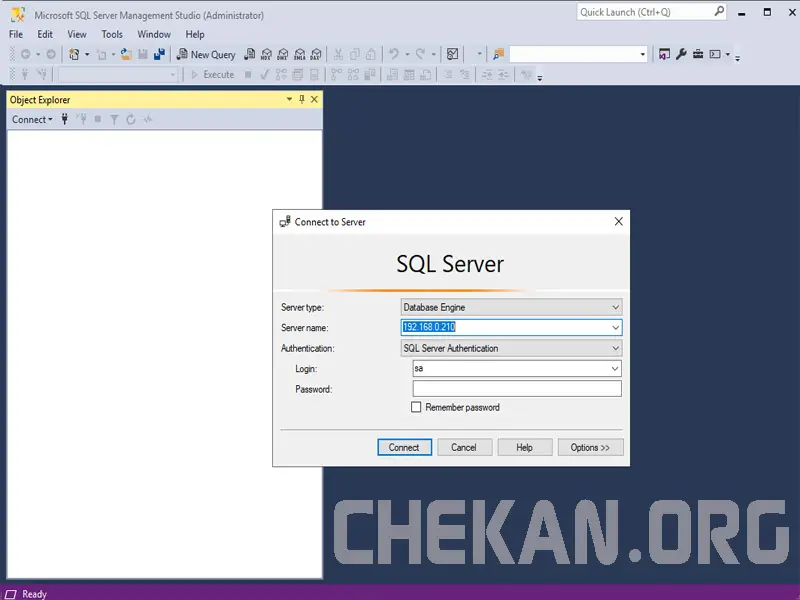
Task: Open a new DMX query
Action: click(x=283, y=54)
